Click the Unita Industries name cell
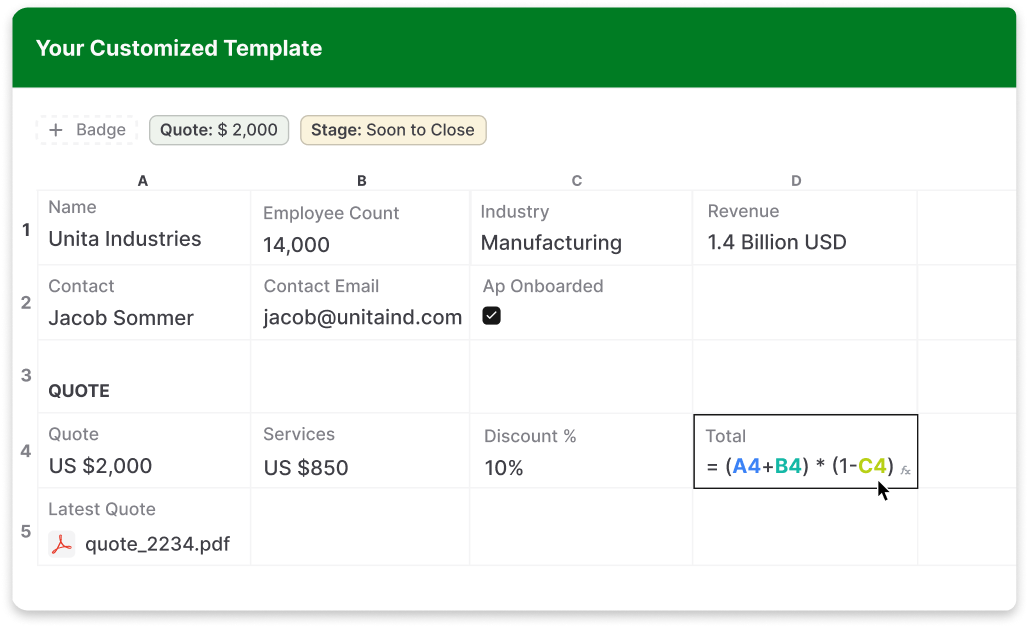This screenshot has height=629, width=1029. (x=125, y=239)
